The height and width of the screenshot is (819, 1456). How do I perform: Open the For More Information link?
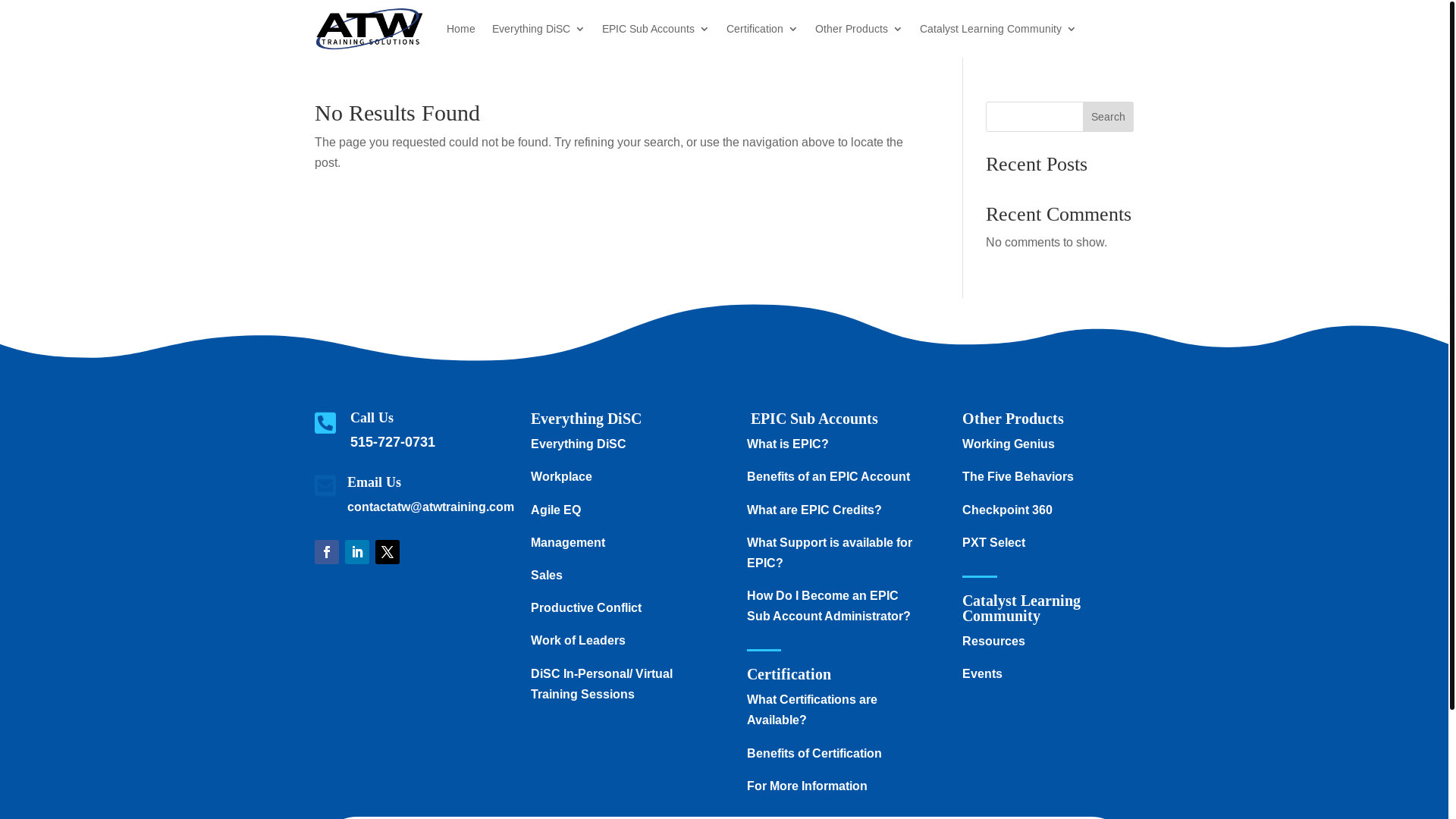(x=807, y=786)
